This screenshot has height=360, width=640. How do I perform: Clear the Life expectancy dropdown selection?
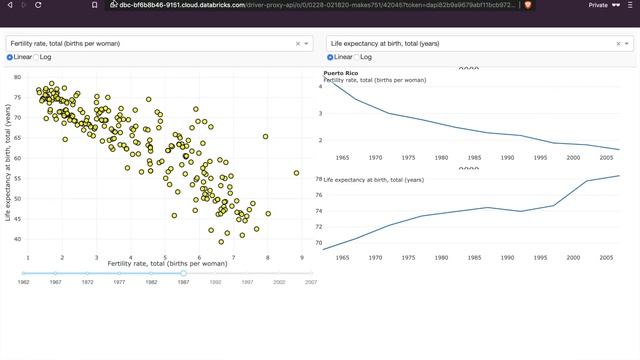pyautogui.click(x=618, y=44)
